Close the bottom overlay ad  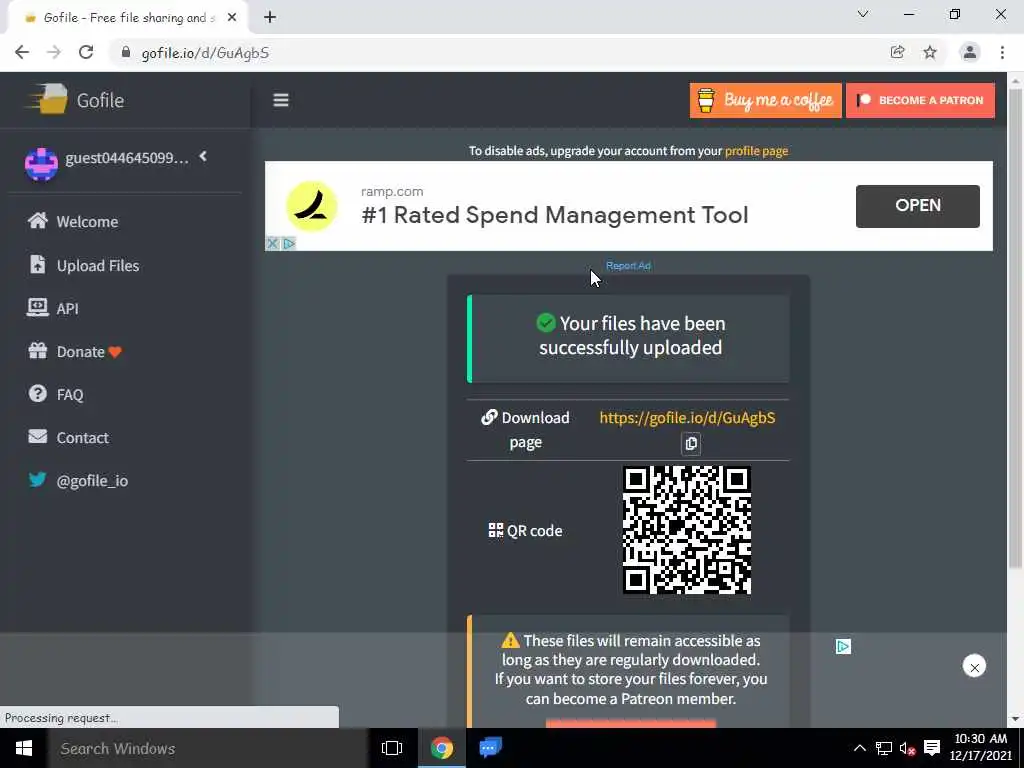tap(974, 667)
